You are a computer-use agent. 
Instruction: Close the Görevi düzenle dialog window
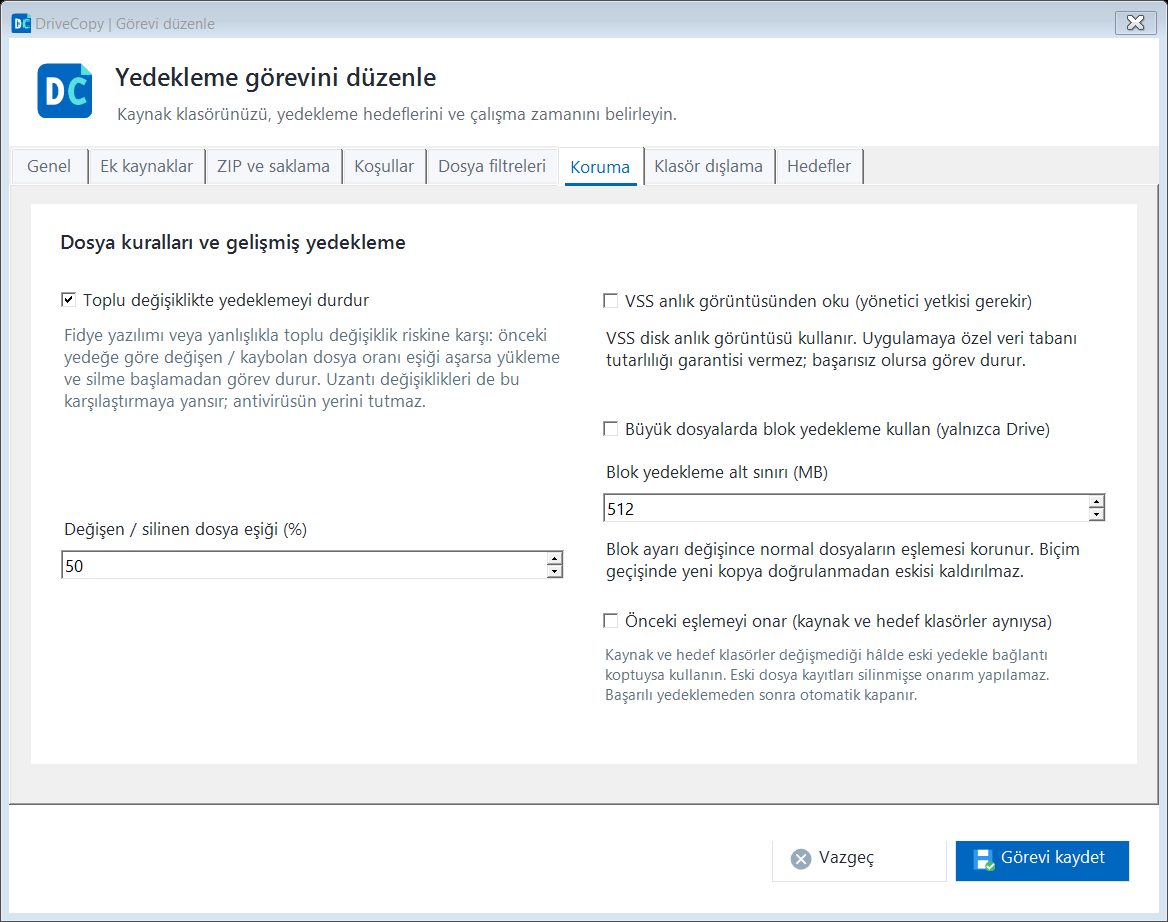pyautogui.click(x=1135, y=23)
